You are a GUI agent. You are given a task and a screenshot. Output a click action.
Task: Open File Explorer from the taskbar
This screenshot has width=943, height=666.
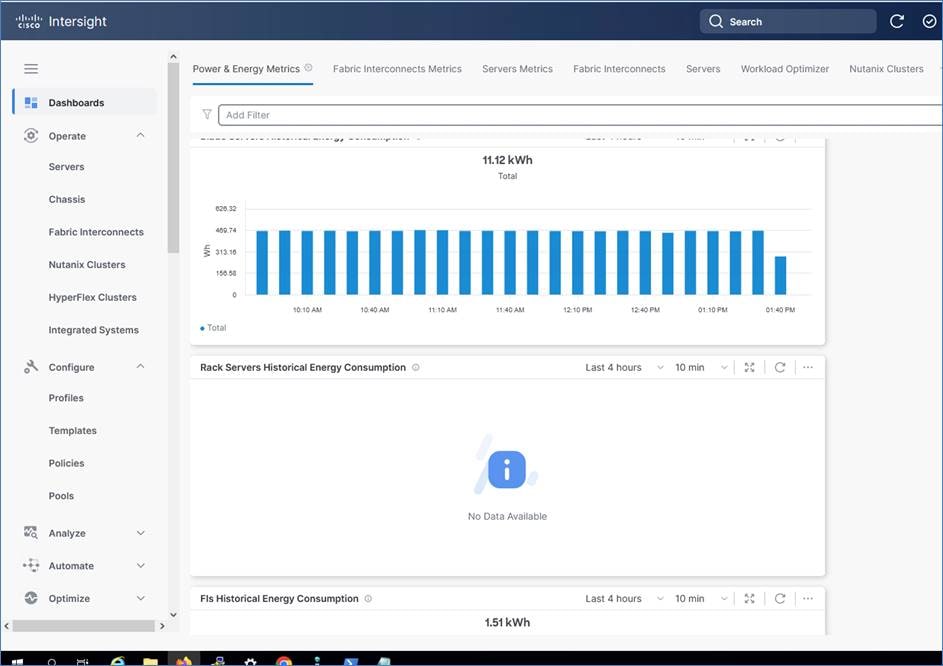coord(150,661)
